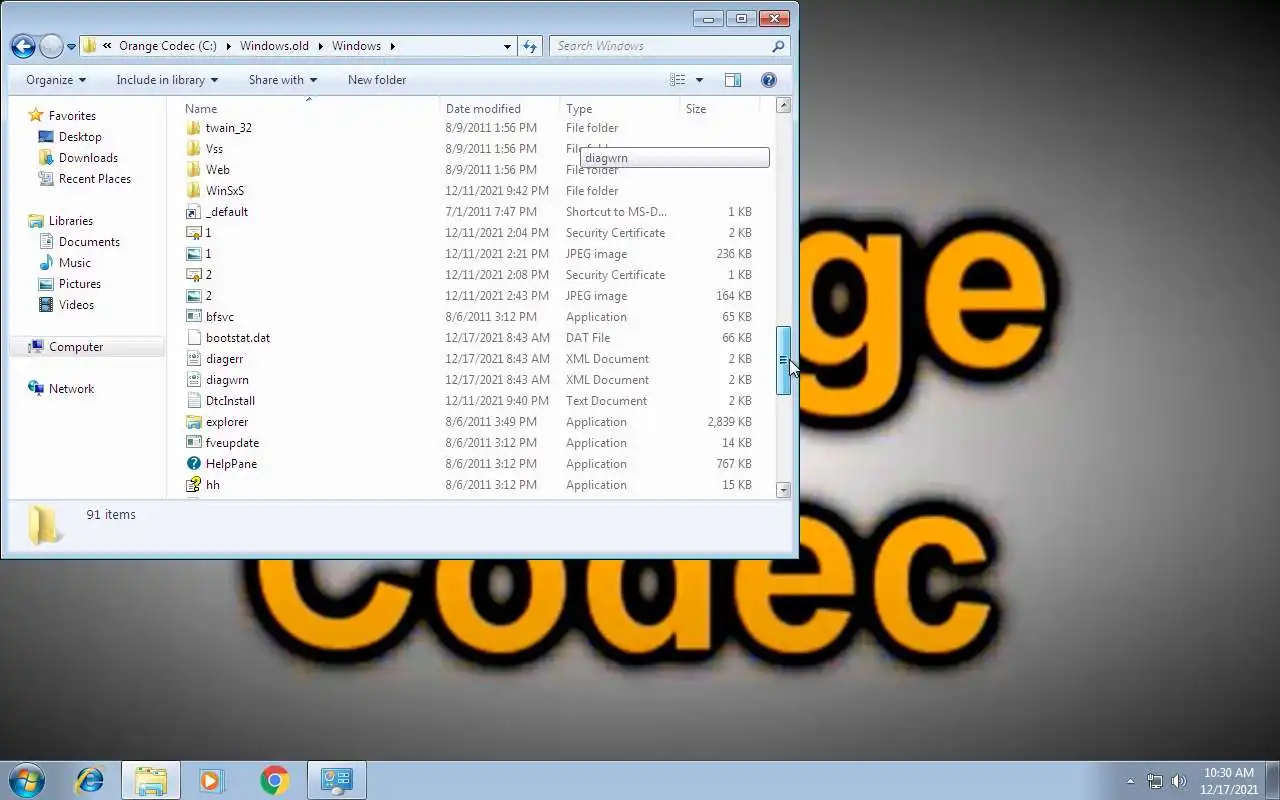Show hidden icons tray arrow

click(1131, 781)
